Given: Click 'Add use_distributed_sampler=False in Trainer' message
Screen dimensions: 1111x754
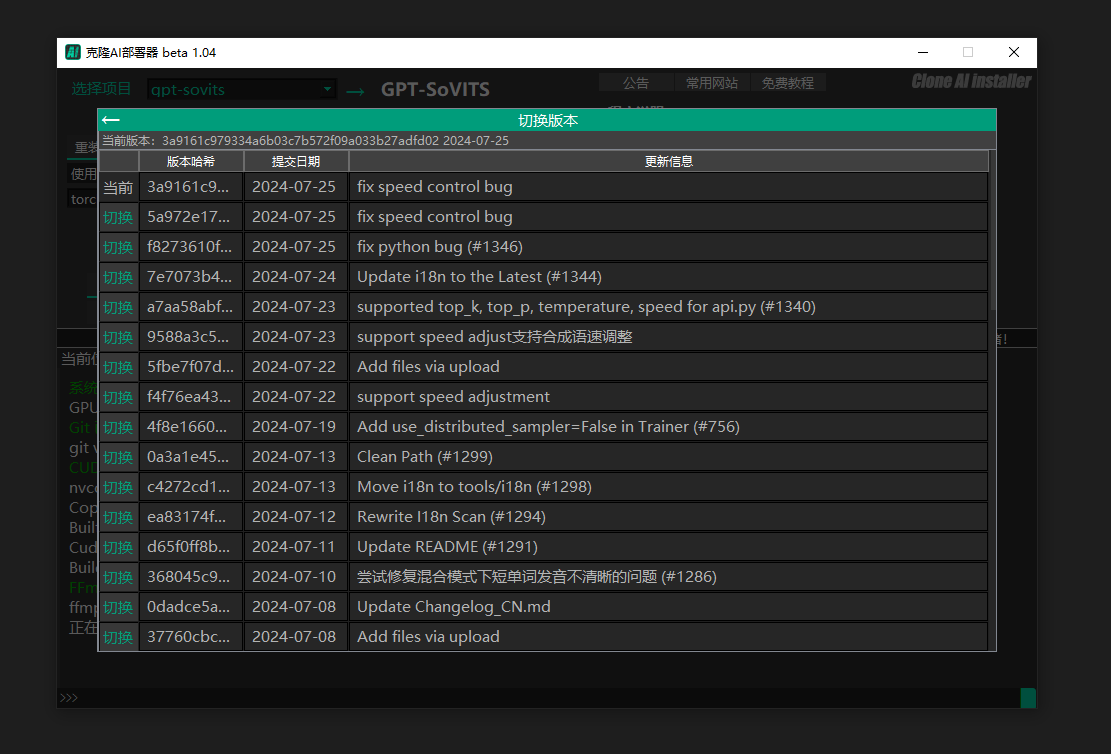Looking at the screenshot, I should pyautogui.click(x=548, y=427).
